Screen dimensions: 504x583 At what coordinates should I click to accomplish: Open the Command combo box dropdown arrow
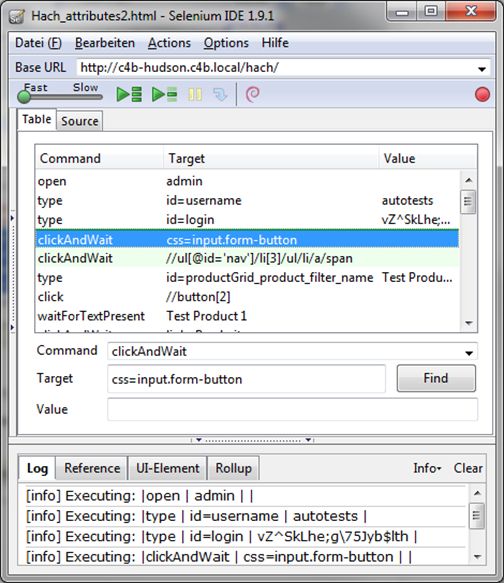tap(469, 353)
